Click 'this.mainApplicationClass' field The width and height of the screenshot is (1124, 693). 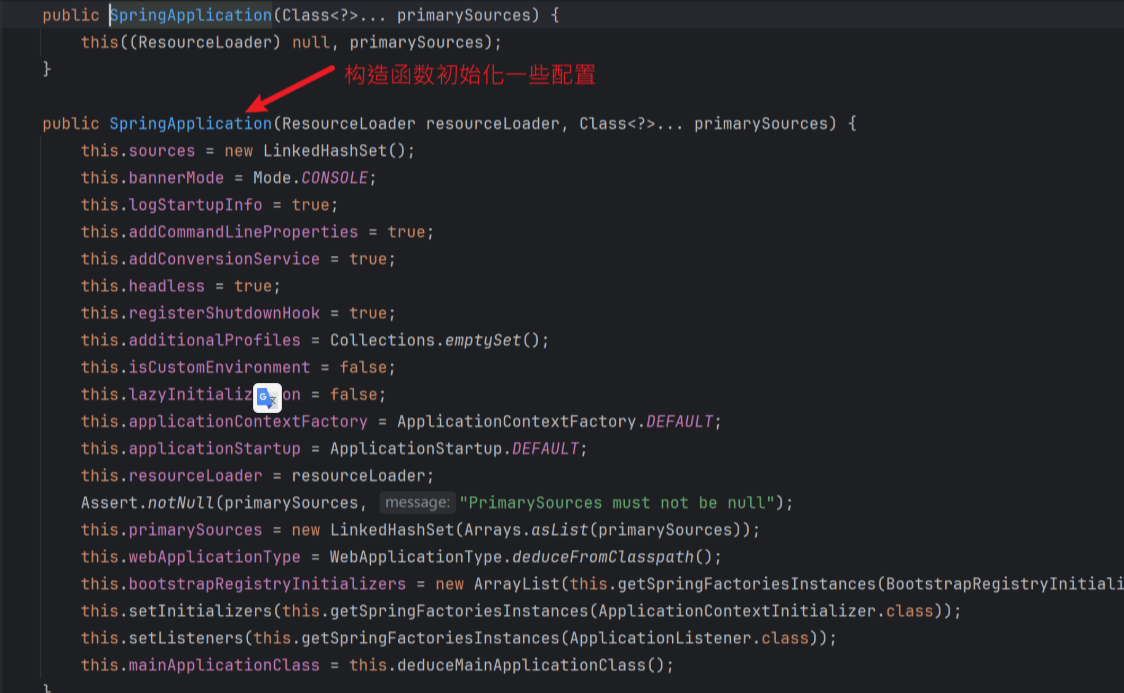point(200,666)
